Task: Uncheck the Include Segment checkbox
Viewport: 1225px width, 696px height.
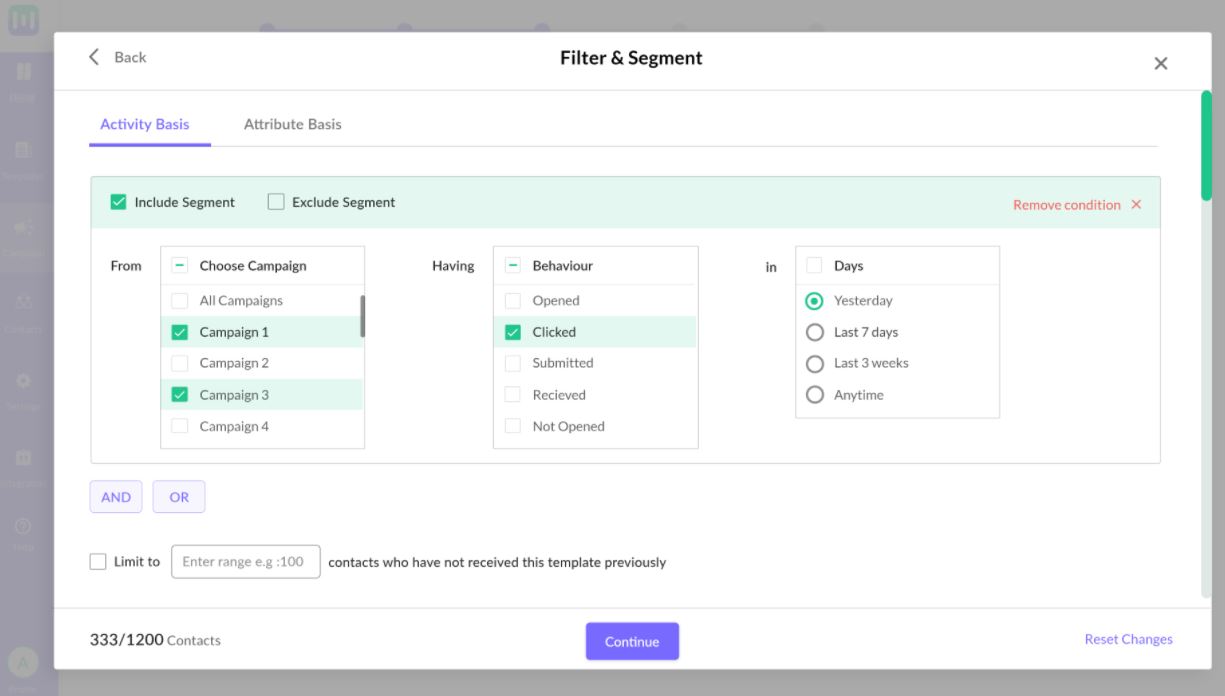Action: (119, 202)
